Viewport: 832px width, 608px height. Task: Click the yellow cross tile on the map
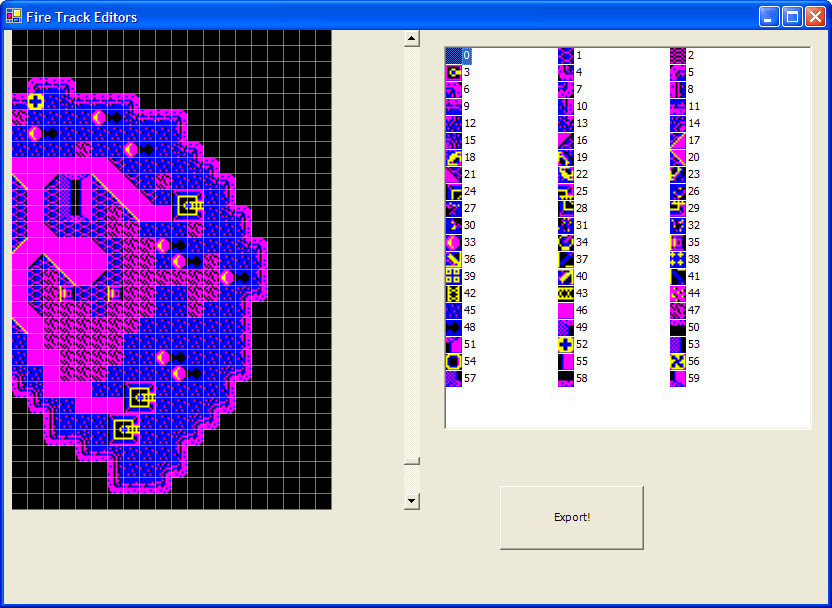36,101
